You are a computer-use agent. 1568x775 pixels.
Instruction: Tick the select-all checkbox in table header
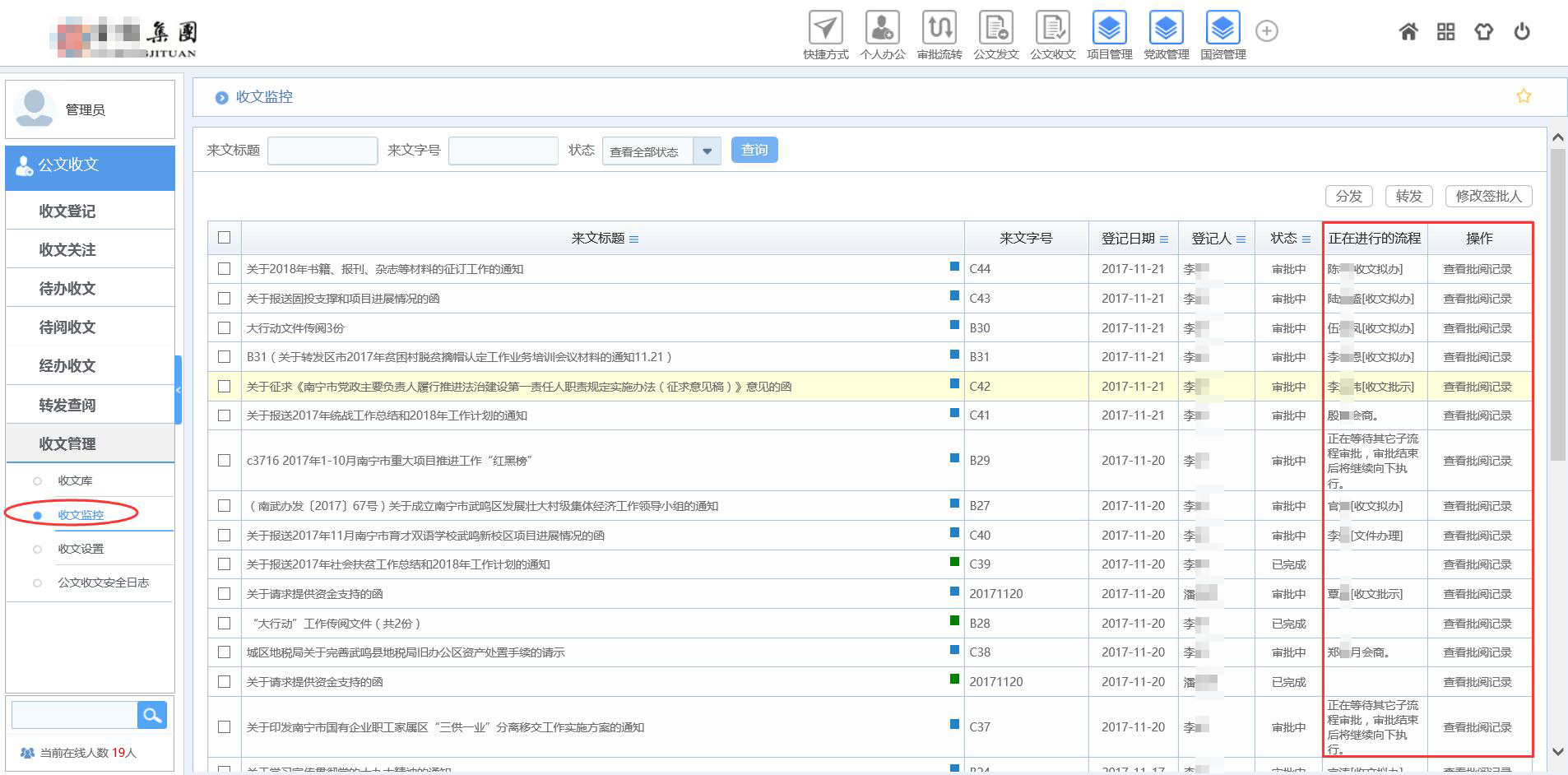[224, 238]
